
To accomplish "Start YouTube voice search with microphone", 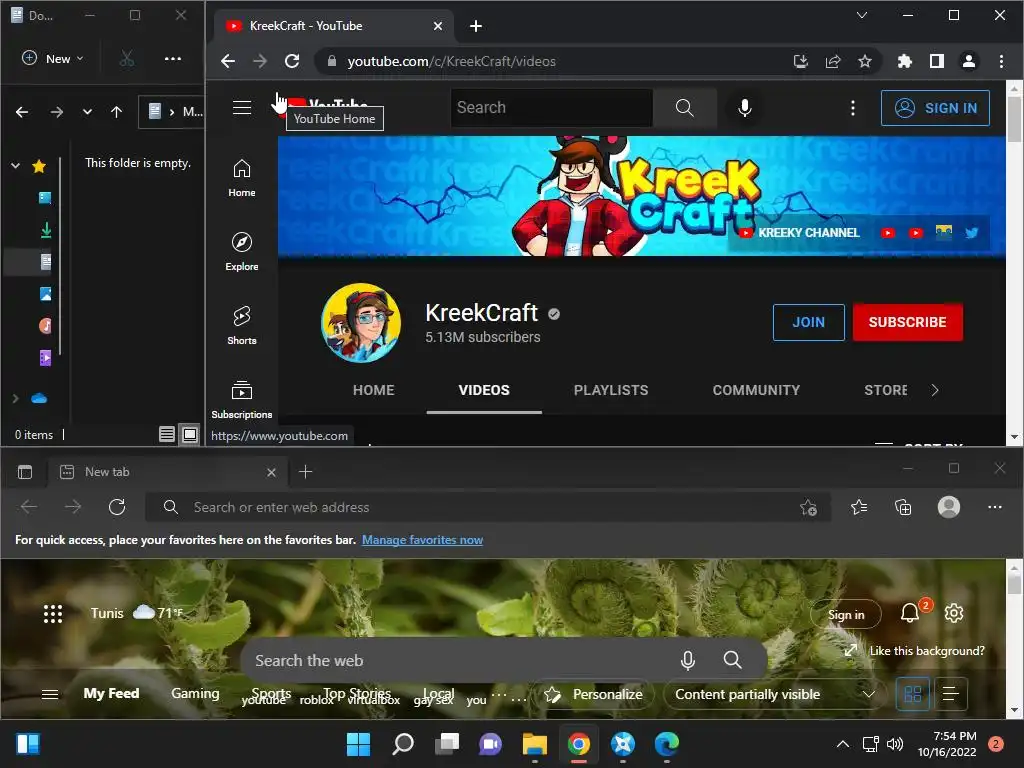I will [x=744, y=108].
